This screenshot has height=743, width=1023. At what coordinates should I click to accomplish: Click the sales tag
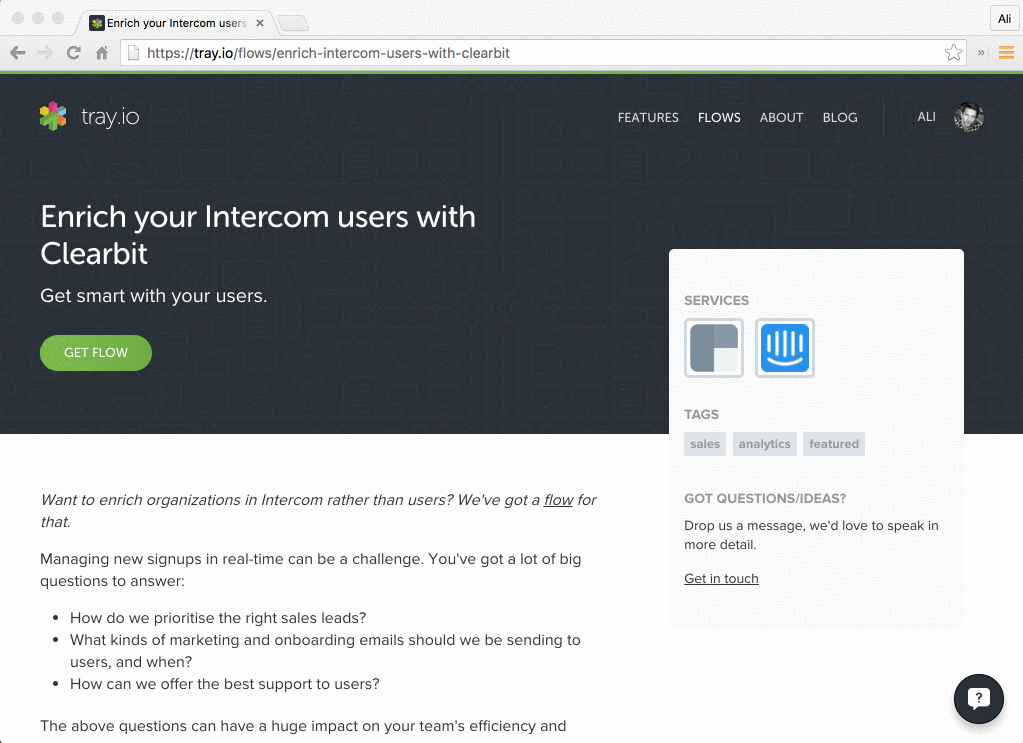point(704,444)
